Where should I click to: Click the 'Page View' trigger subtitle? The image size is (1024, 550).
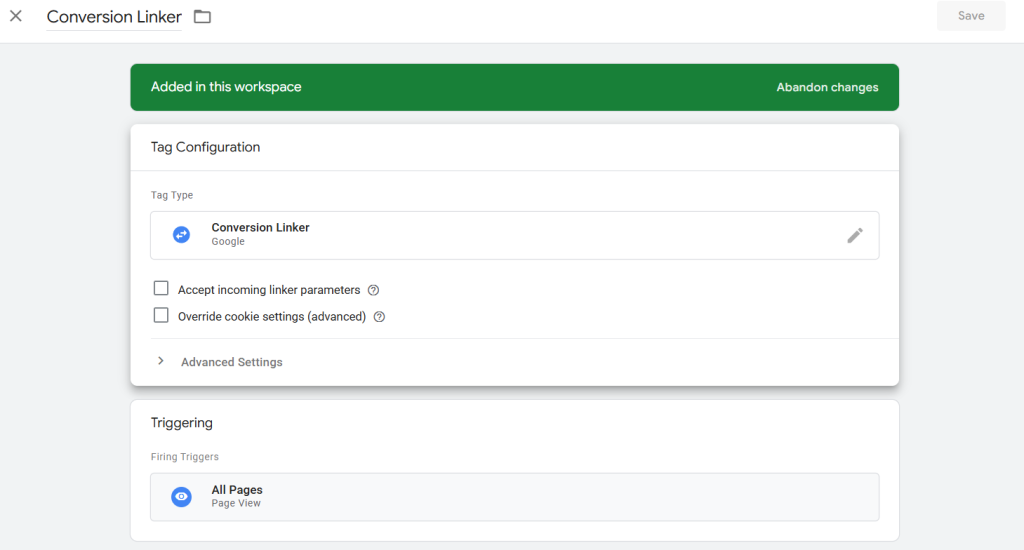236,504
